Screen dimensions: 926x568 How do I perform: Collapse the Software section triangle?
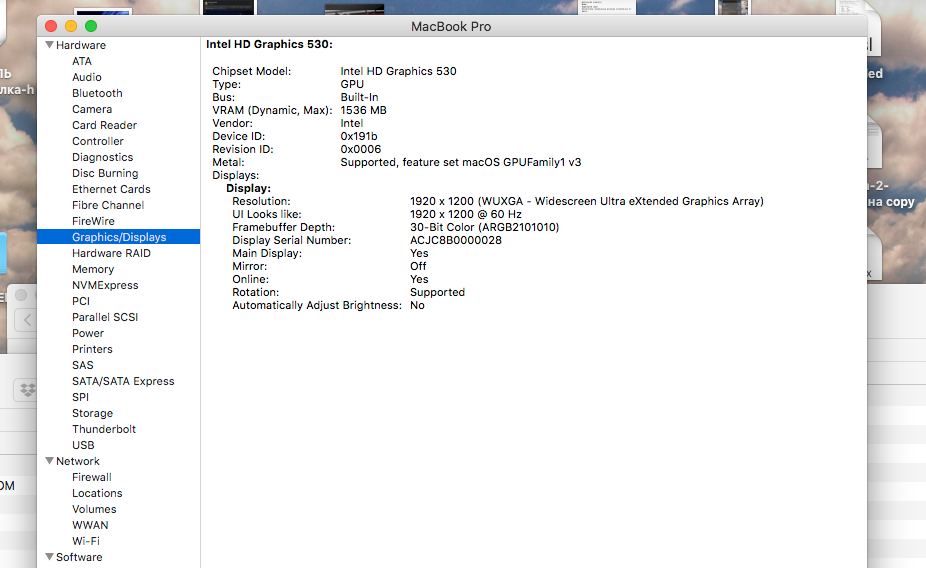pyautogui.click(x=50, y=557)
